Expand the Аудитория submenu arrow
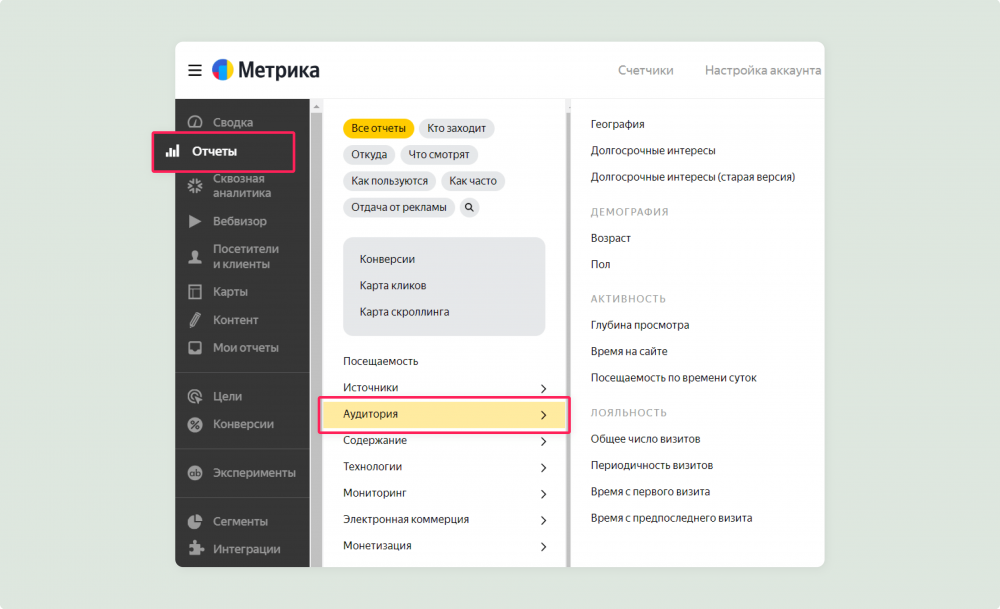 point(543,415)
